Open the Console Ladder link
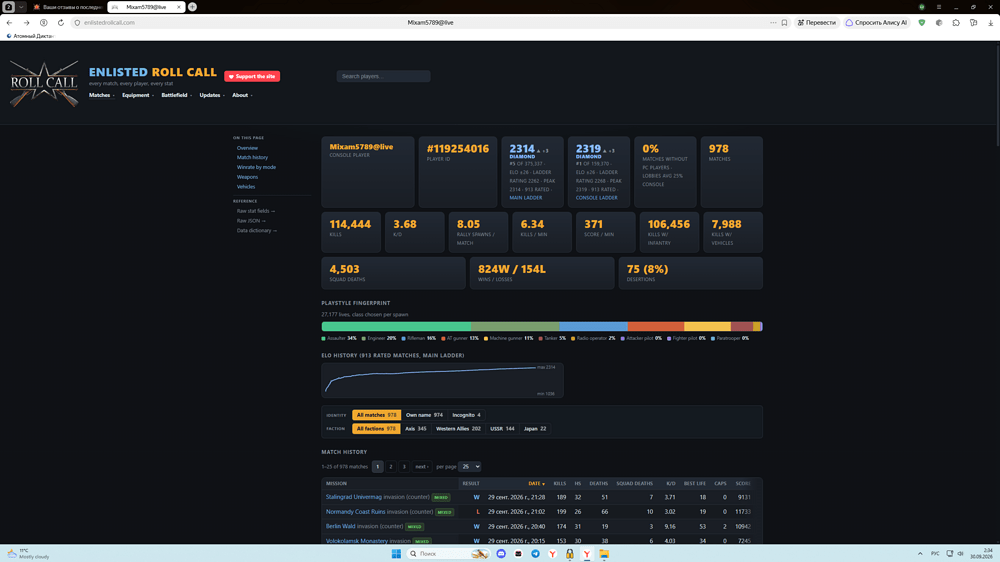This screenshot has width=1000, height=562. [596, 198]
